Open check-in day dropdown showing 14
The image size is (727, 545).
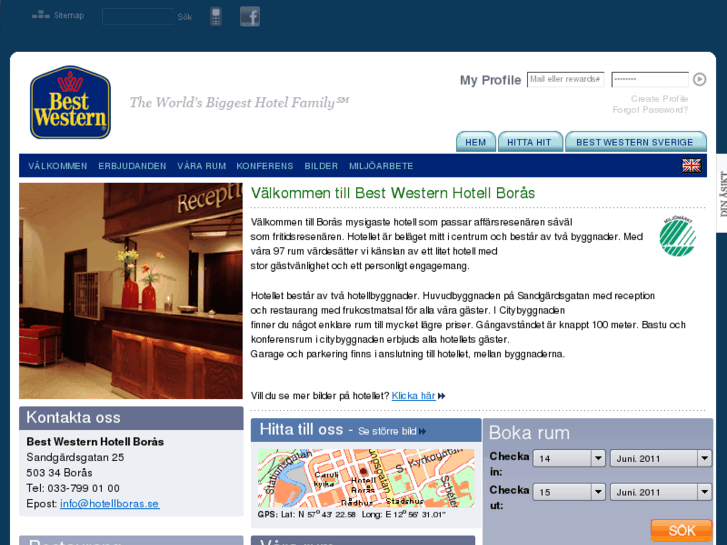tap(569, 458)
